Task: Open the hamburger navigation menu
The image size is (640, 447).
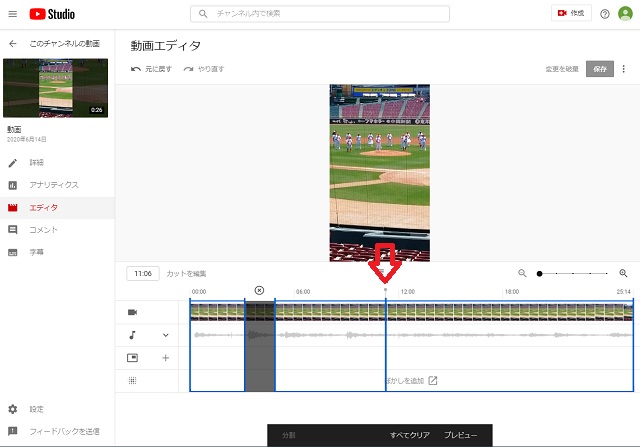Action: (13, 14)
